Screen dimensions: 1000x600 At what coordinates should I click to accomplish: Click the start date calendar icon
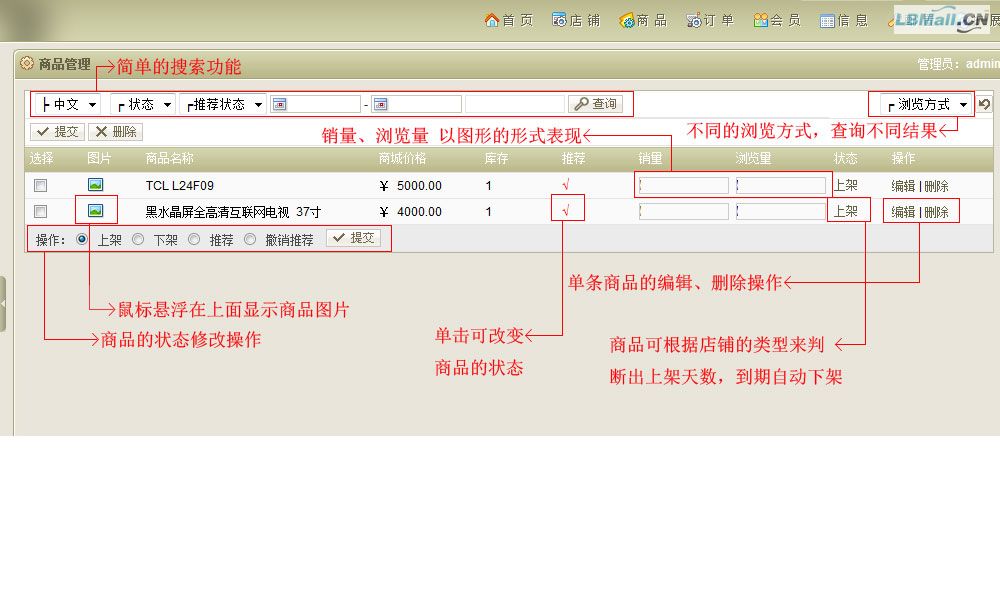(x=279, y=104)
